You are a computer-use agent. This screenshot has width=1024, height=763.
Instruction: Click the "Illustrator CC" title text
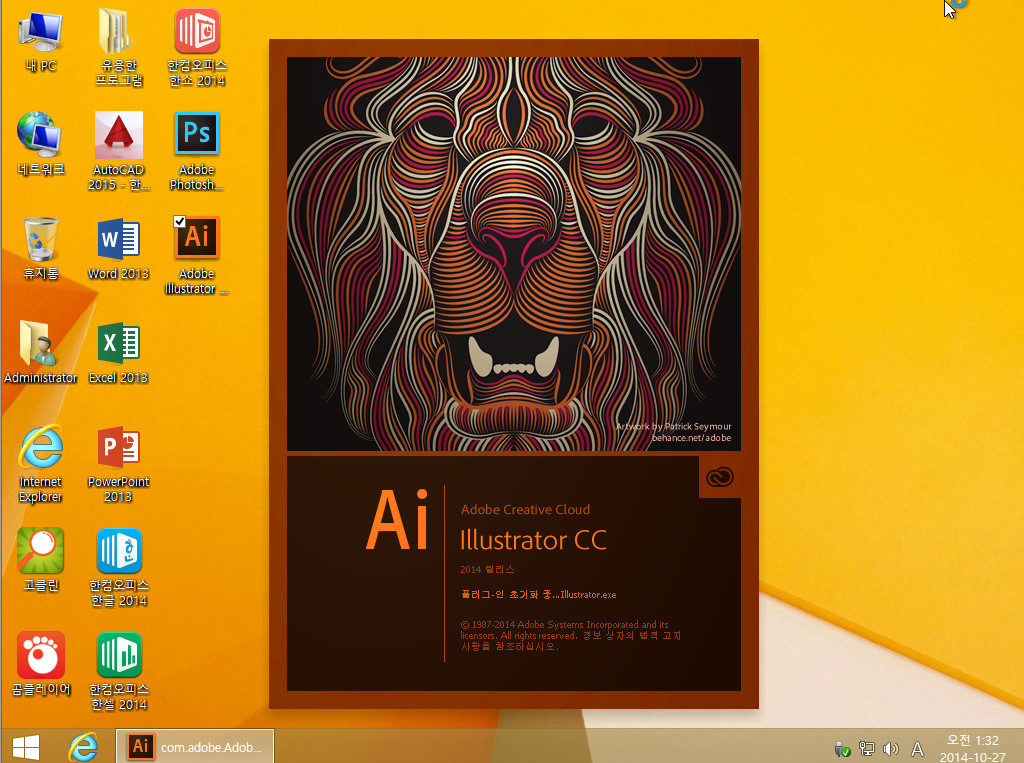tap(534, 540)
